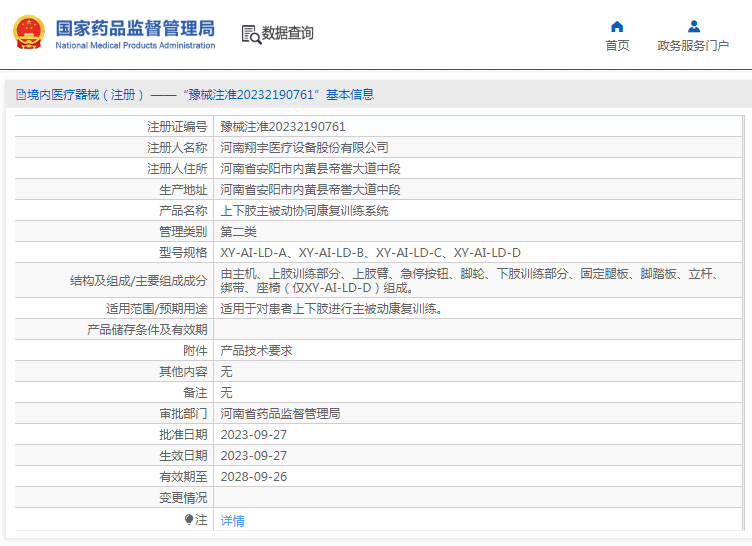The height and width of the screenshot is (546, 752).
Task: Click expiry date 2028-09-26
Action: [x=254, y=477]
